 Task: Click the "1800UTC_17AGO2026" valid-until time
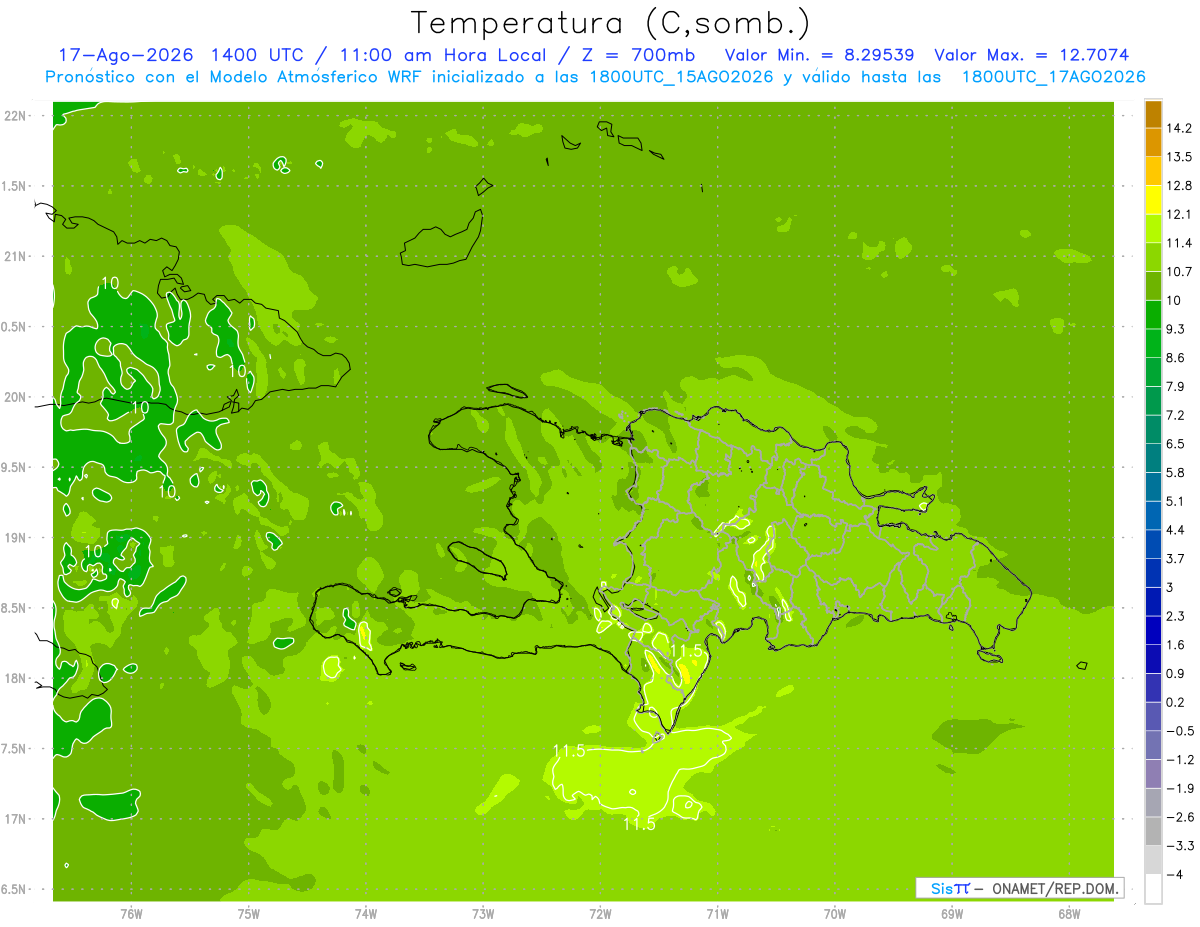point(1053,77)
